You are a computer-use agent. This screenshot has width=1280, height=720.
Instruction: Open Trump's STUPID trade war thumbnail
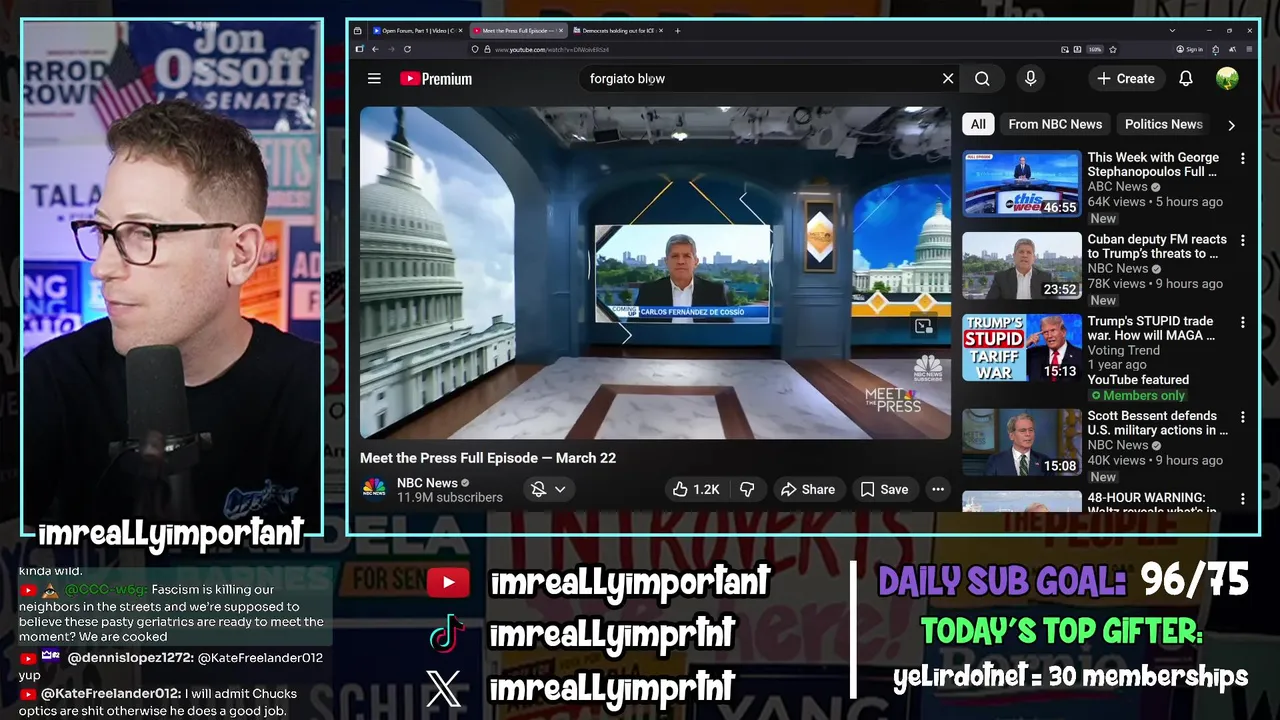[x=1021, y=348]
